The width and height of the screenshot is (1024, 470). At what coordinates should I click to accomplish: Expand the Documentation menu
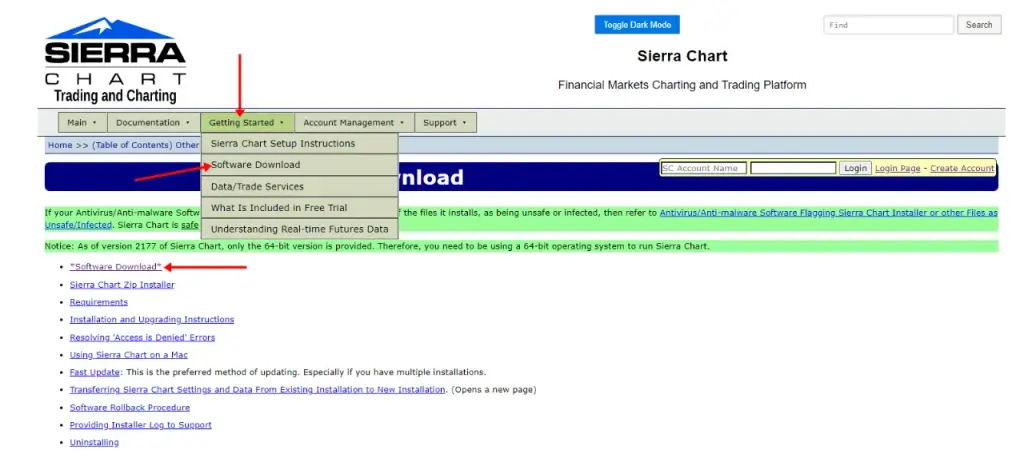click(x=153, y=123)
